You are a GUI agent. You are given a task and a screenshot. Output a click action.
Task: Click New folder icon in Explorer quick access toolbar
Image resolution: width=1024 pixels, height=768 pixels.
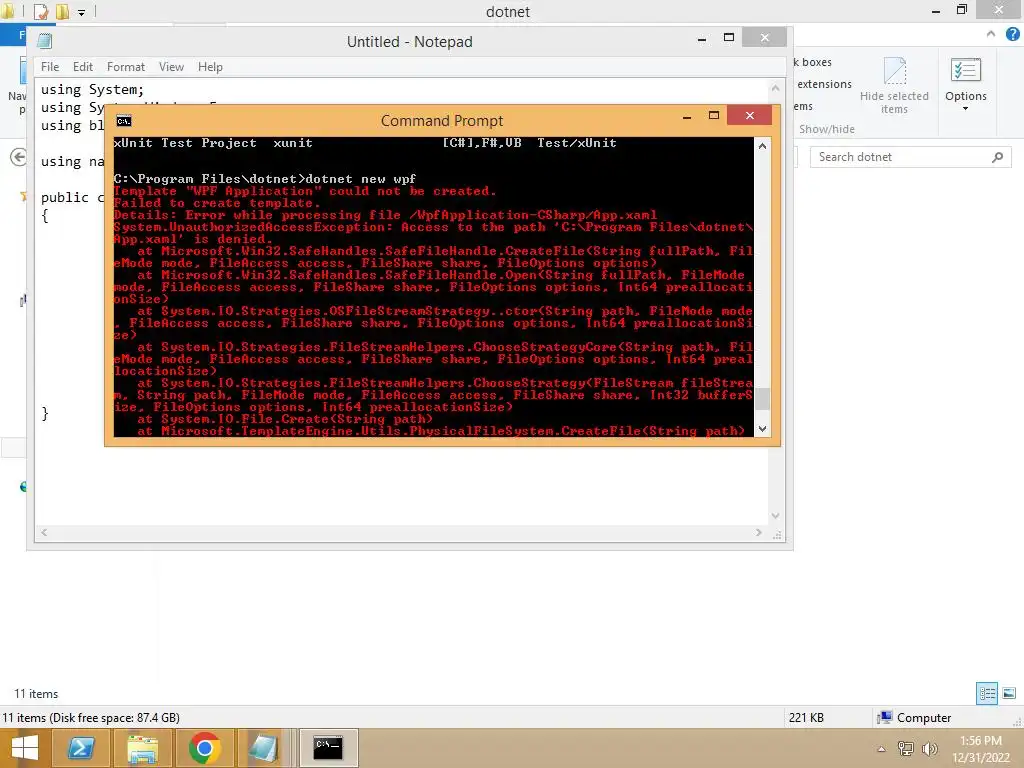pos(62,11)
